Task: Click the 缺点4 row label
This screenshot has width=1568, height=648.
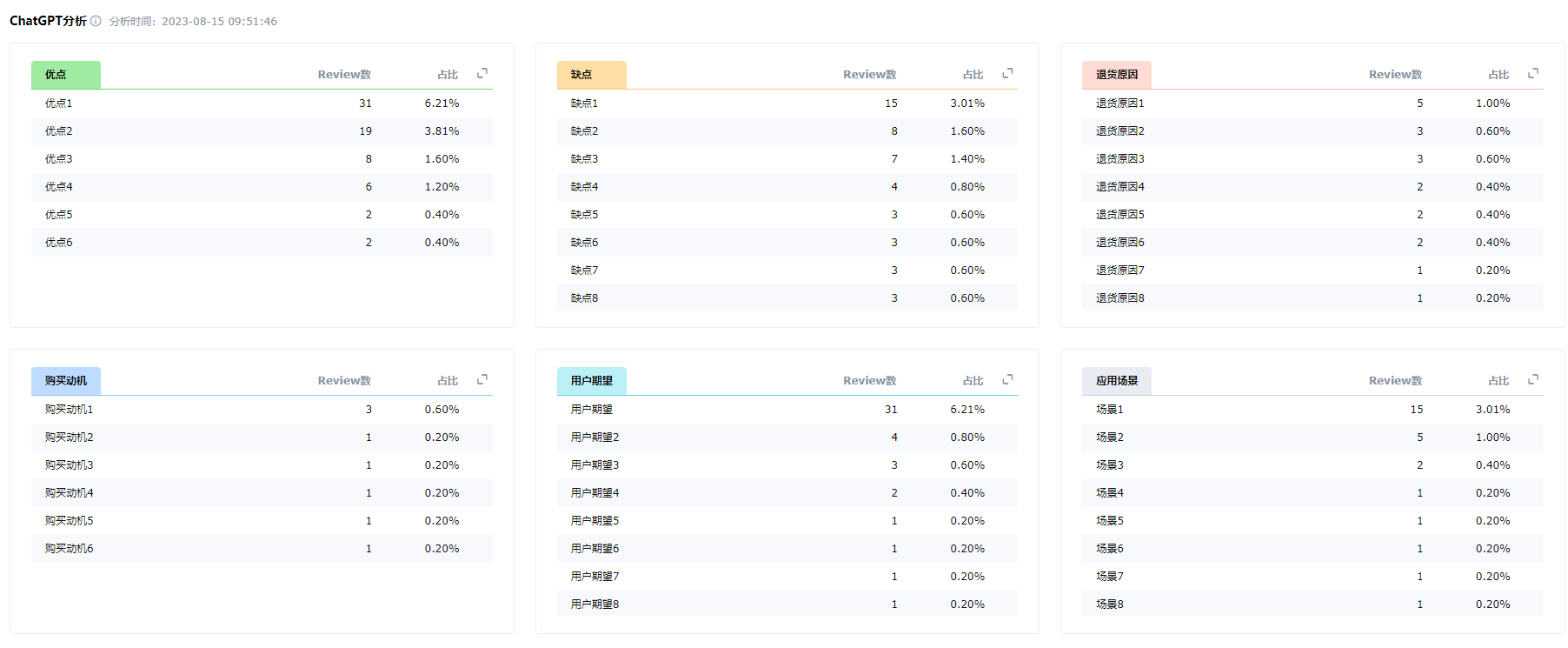Action: click(584, 187)
